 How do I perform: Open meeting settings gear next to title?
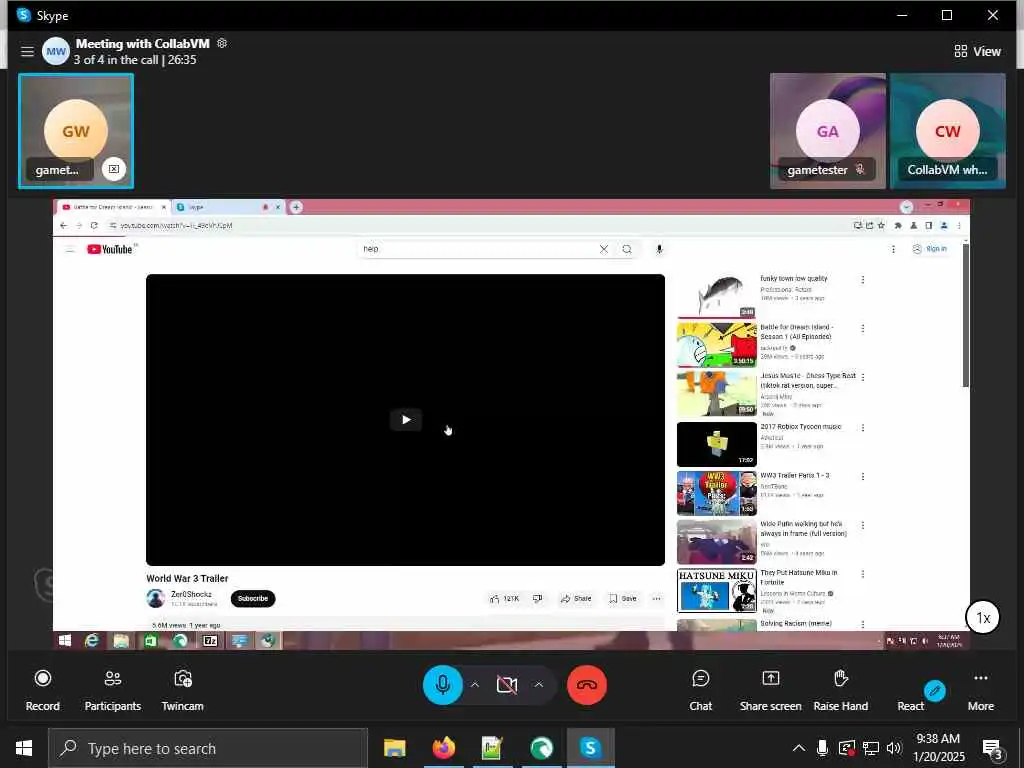(222, 43)
